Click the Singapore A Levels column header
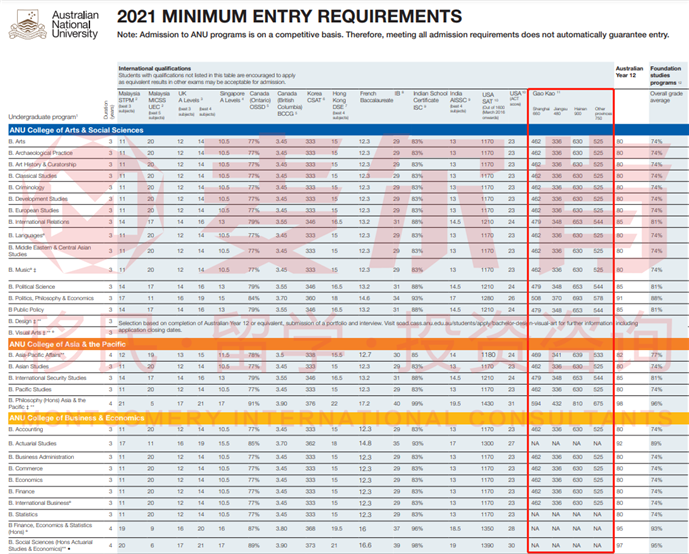Screen dimensions: 689x554 pyautogui.click(x=232, y=97)
